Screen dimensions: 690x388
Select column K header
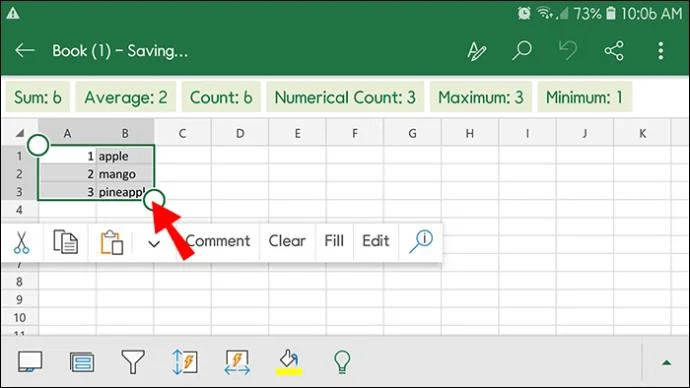pos(642,133)
